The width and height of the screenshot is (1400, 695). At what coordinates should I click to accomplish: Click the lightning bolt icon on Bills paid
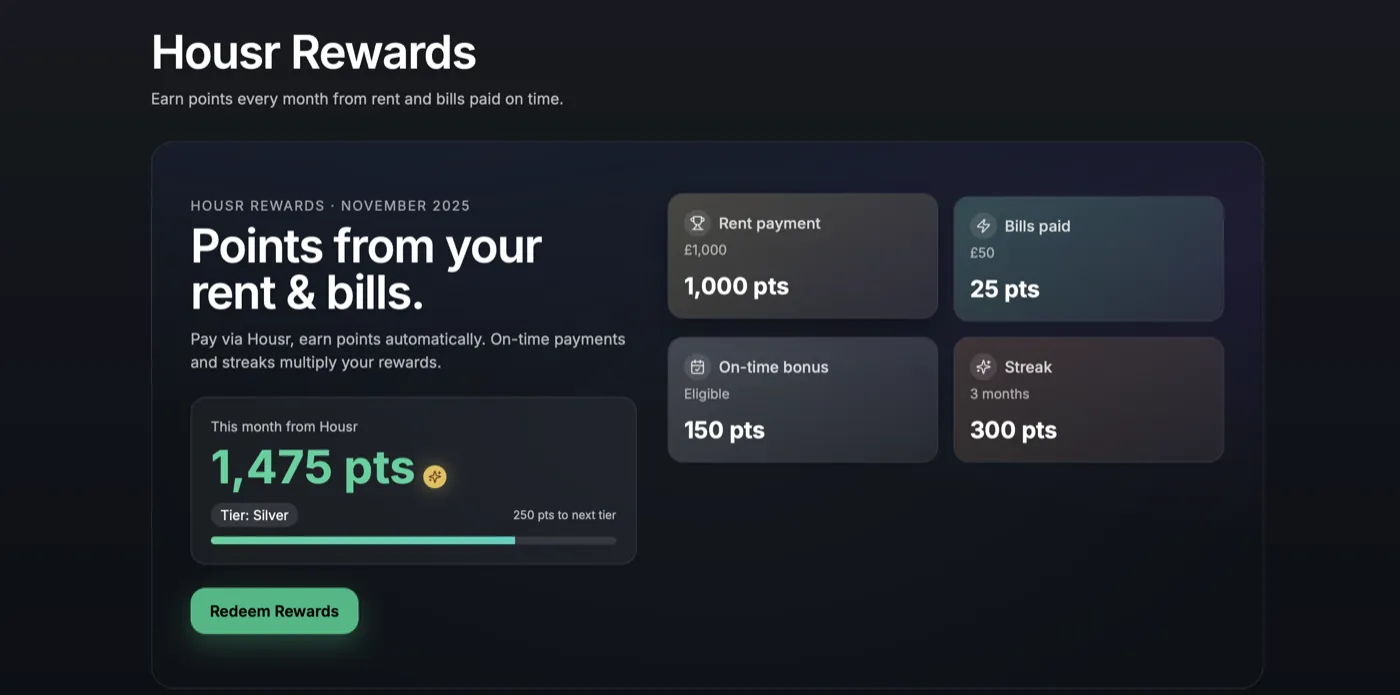(x=983, y=226)
